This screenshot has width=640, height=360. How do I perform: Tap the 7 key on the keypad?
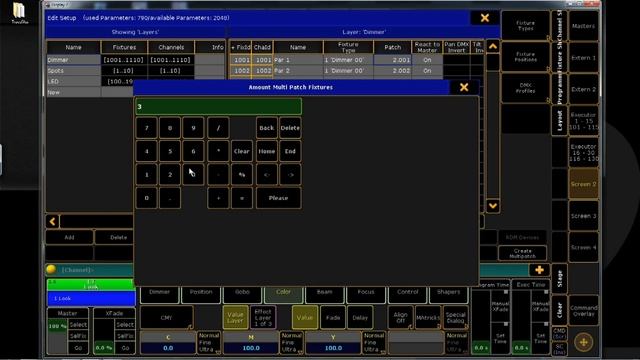[146, 128]
